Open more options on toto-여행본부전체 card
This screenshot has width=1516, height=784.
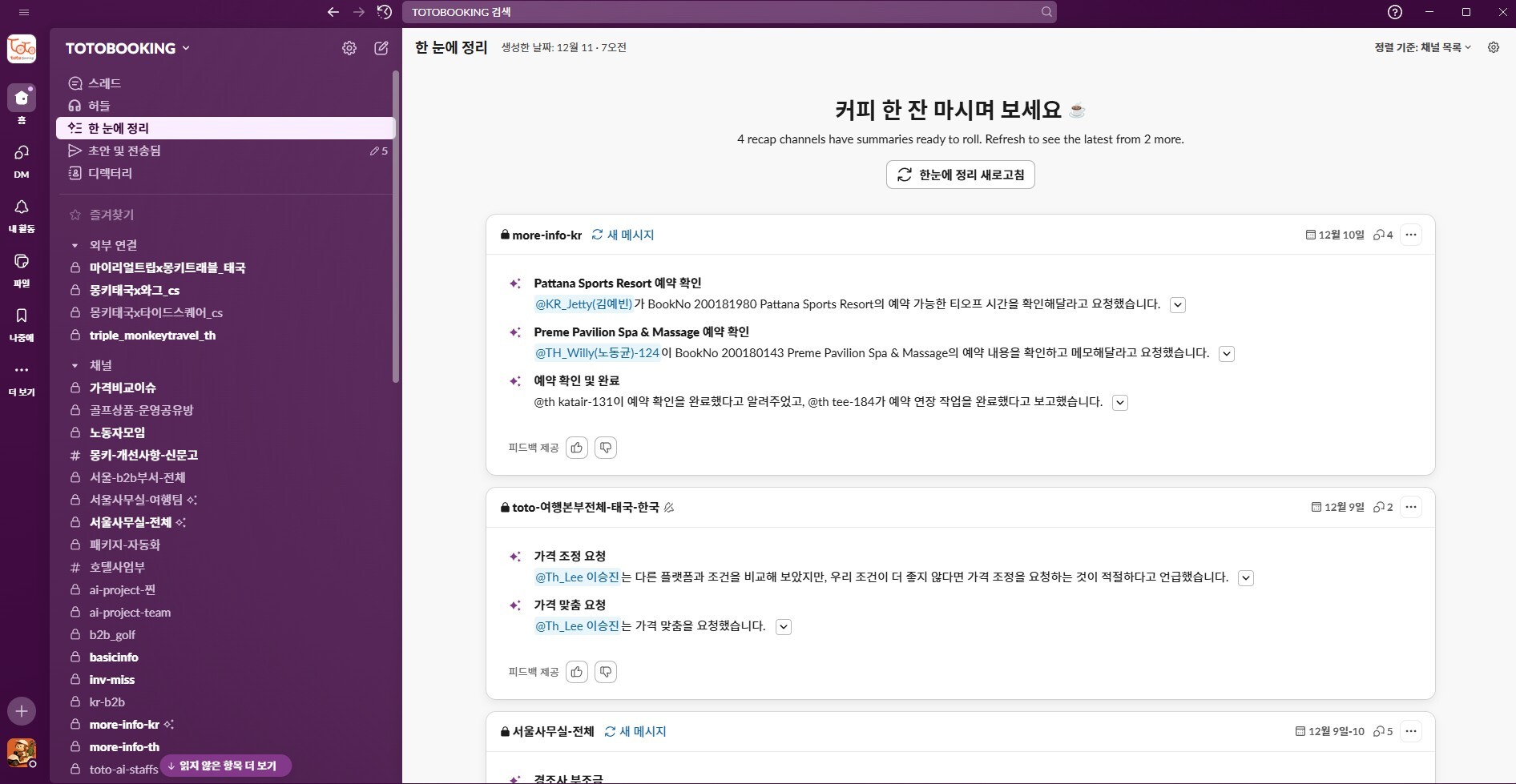1411,507
